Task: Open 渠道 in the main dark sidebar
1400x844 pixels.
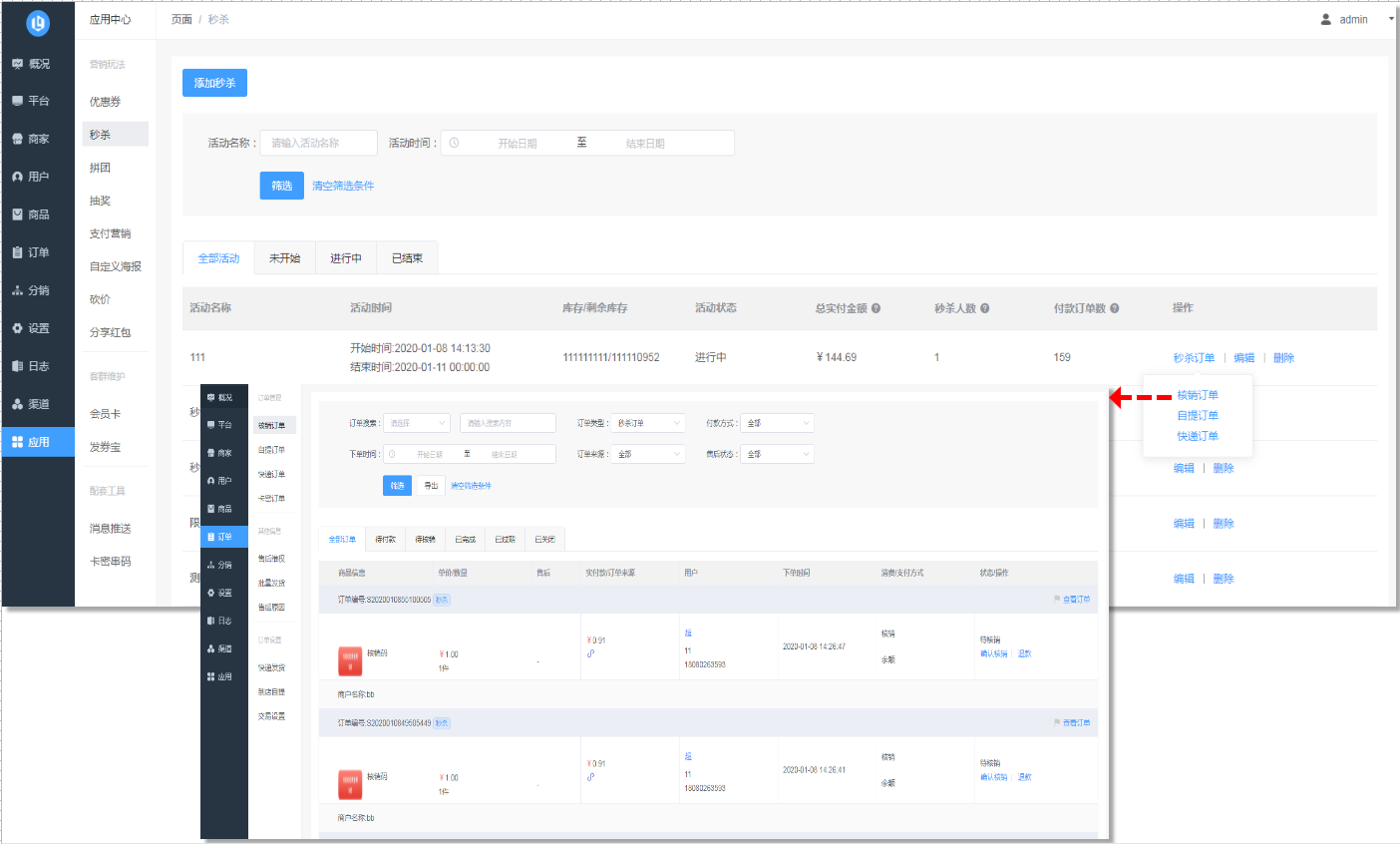Action: [x=38, y=404]
